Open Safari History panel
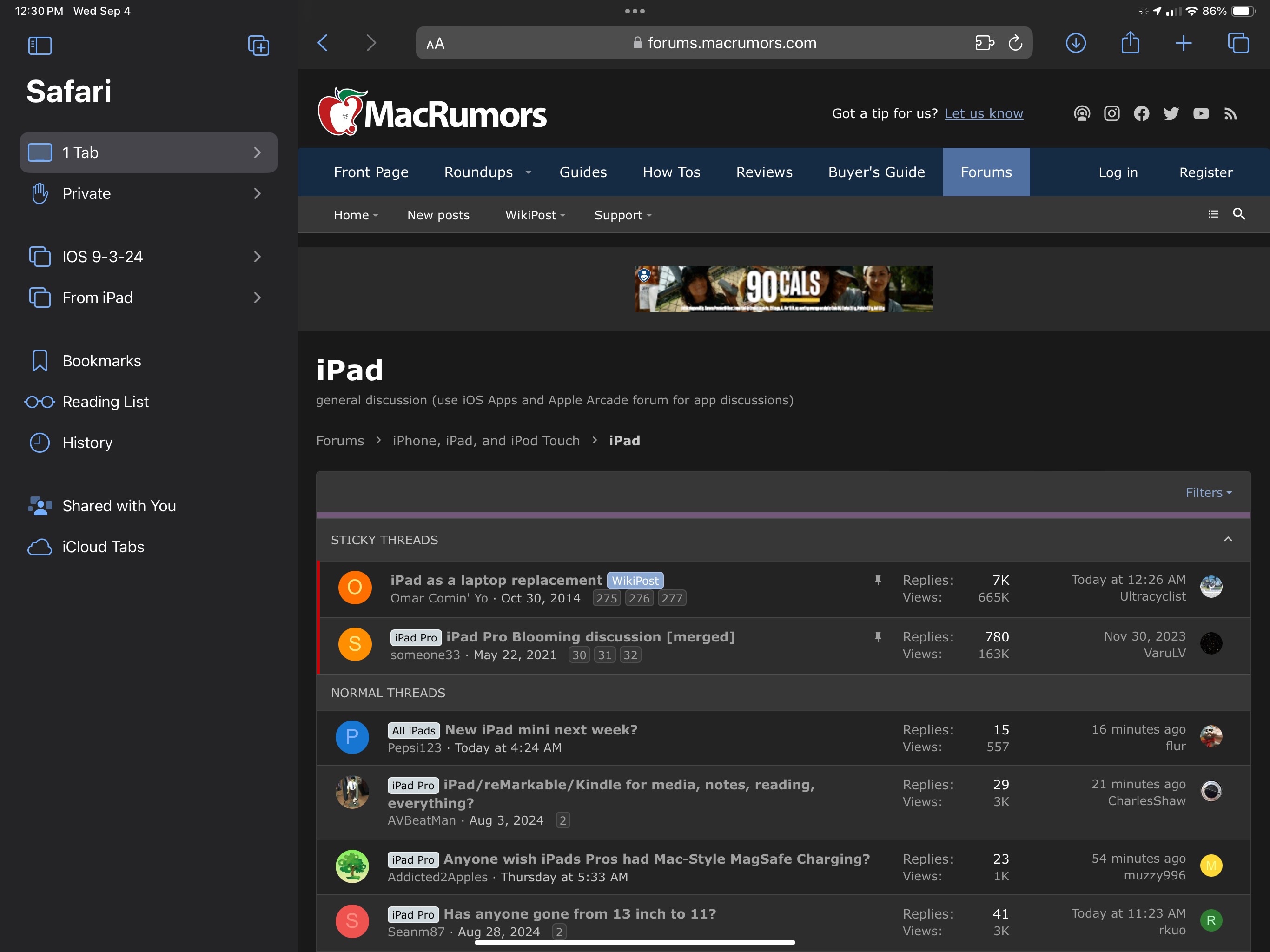 pos(86,442)
